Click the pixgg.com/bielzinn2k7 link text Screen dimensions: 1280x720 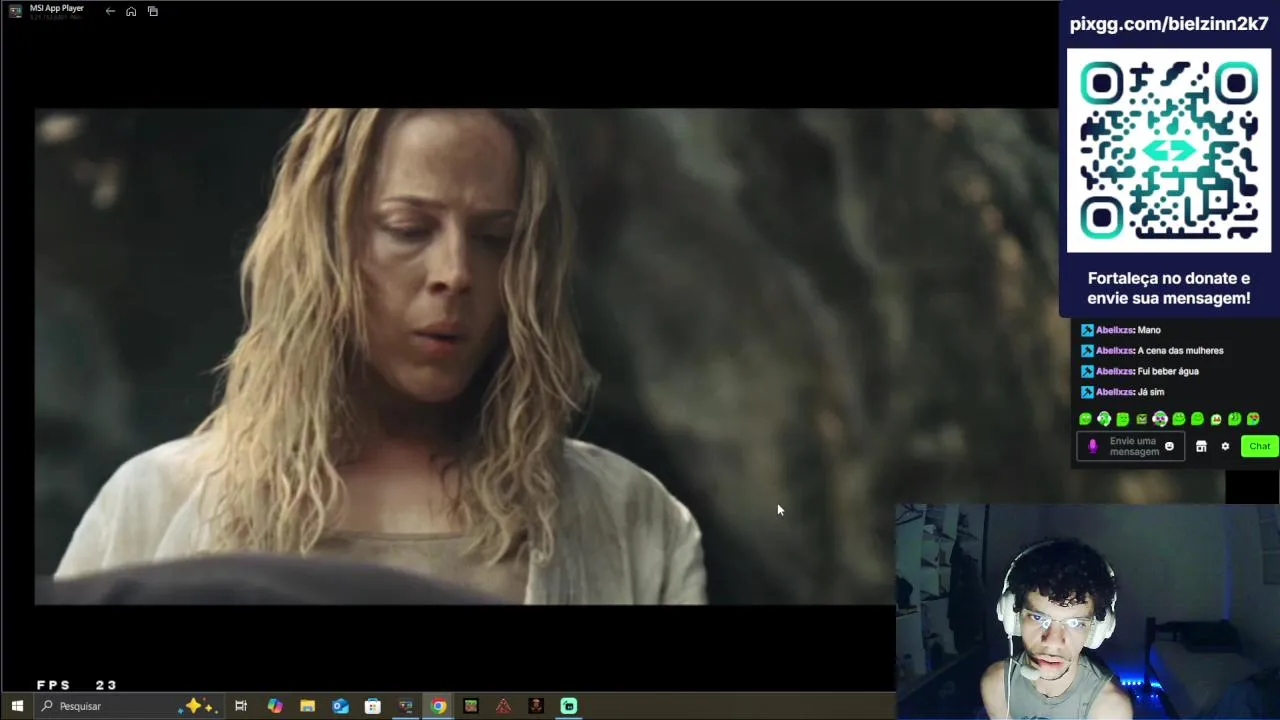[1169, 25]
